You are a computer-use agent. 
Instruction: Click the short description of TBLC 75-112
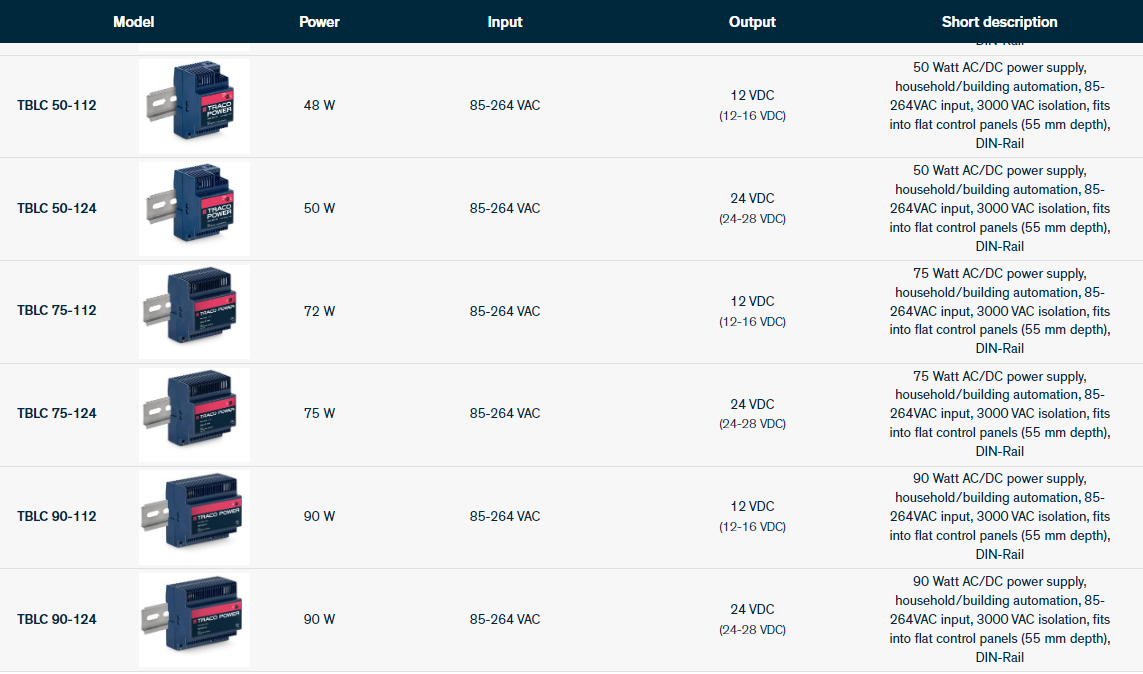click(999, 311)
